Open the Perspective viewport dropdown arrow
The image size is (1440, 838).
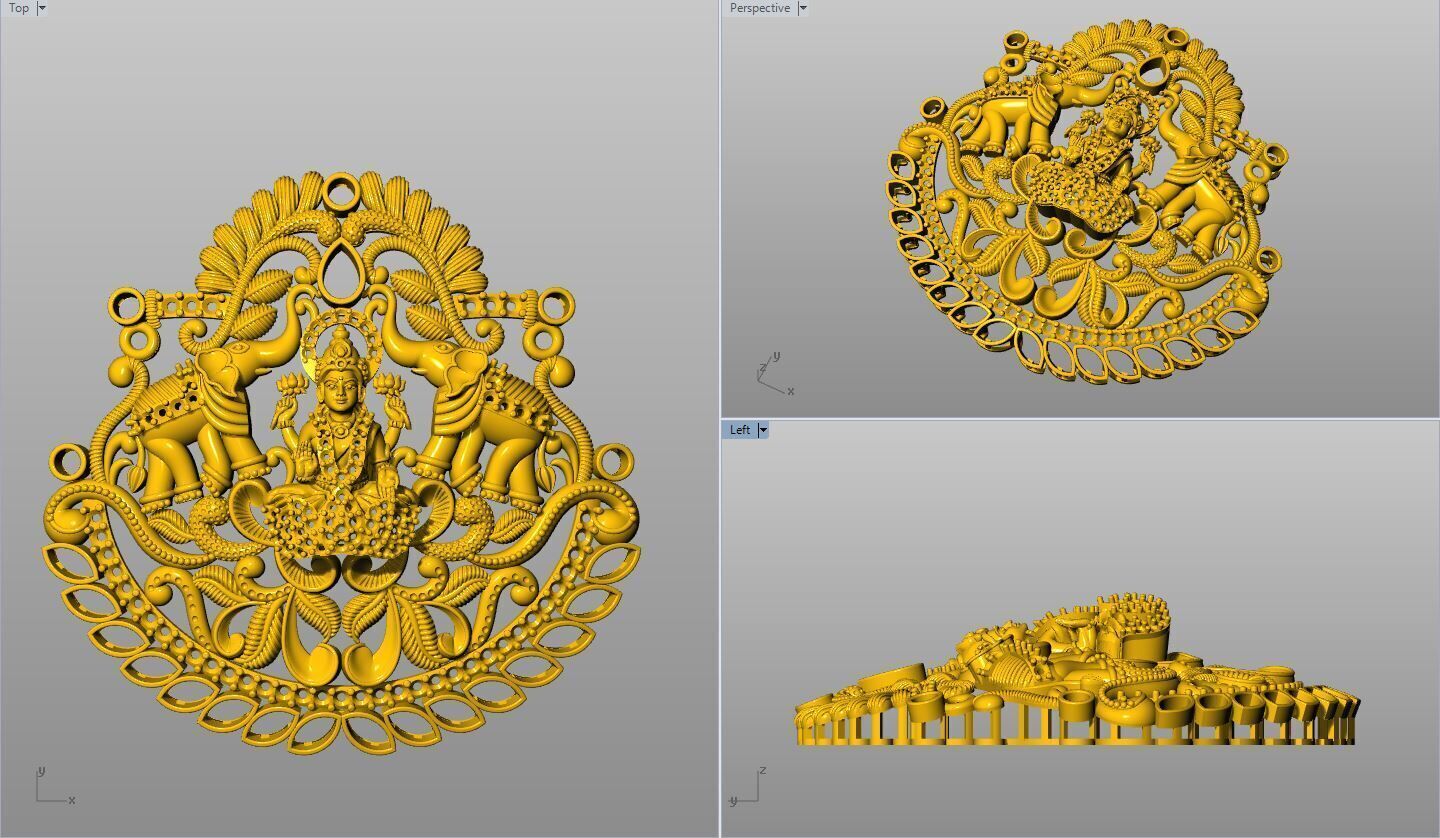coord(802,8)
